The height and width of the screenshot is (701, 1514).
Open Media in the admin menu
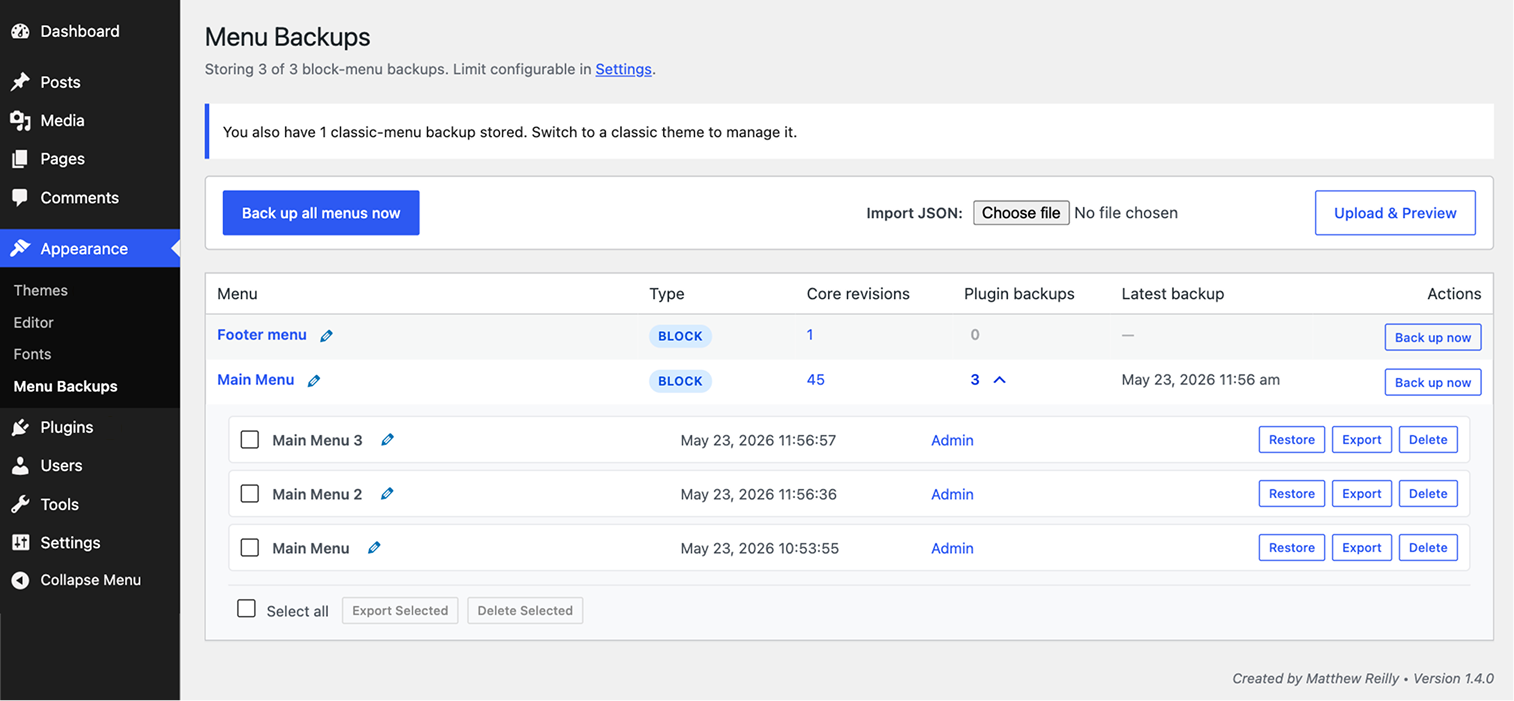62,120
